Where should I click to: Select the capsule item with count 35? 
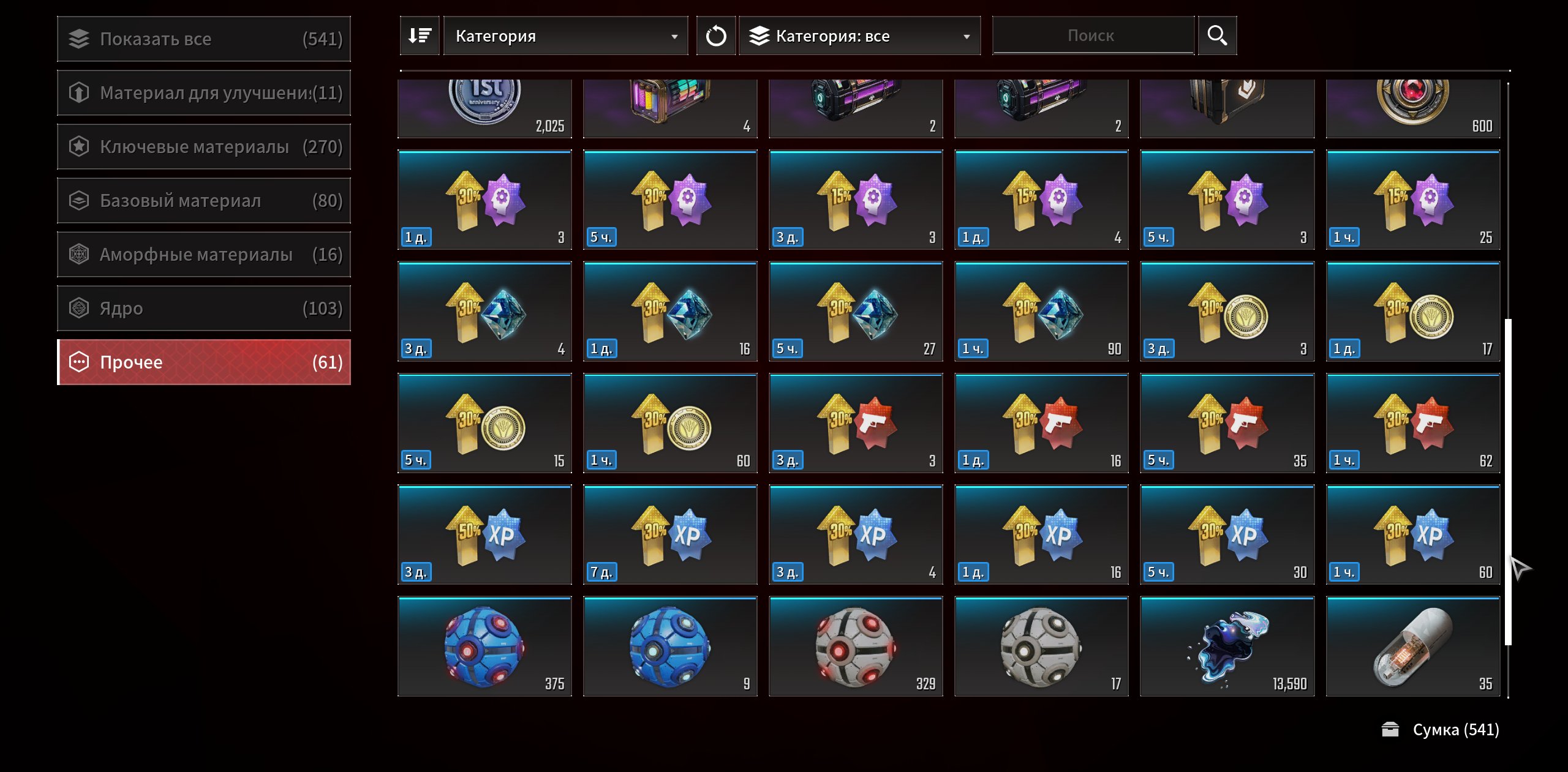coord(1413,646)
